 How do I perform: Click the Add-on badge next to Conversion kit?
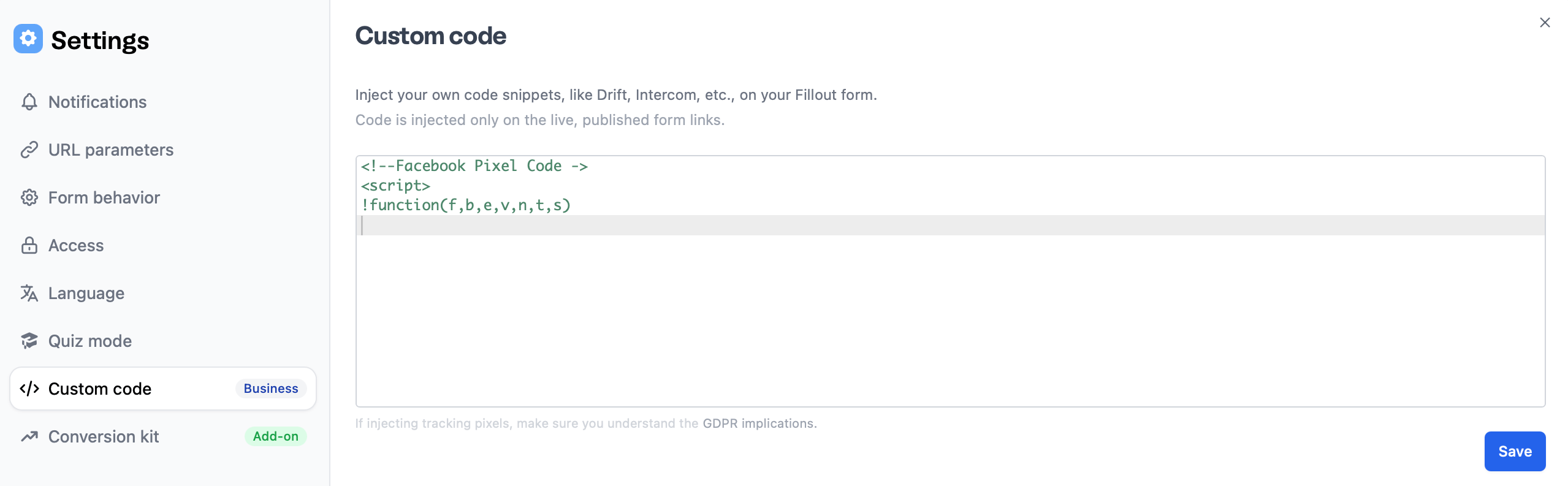click(x=276, y=436)
